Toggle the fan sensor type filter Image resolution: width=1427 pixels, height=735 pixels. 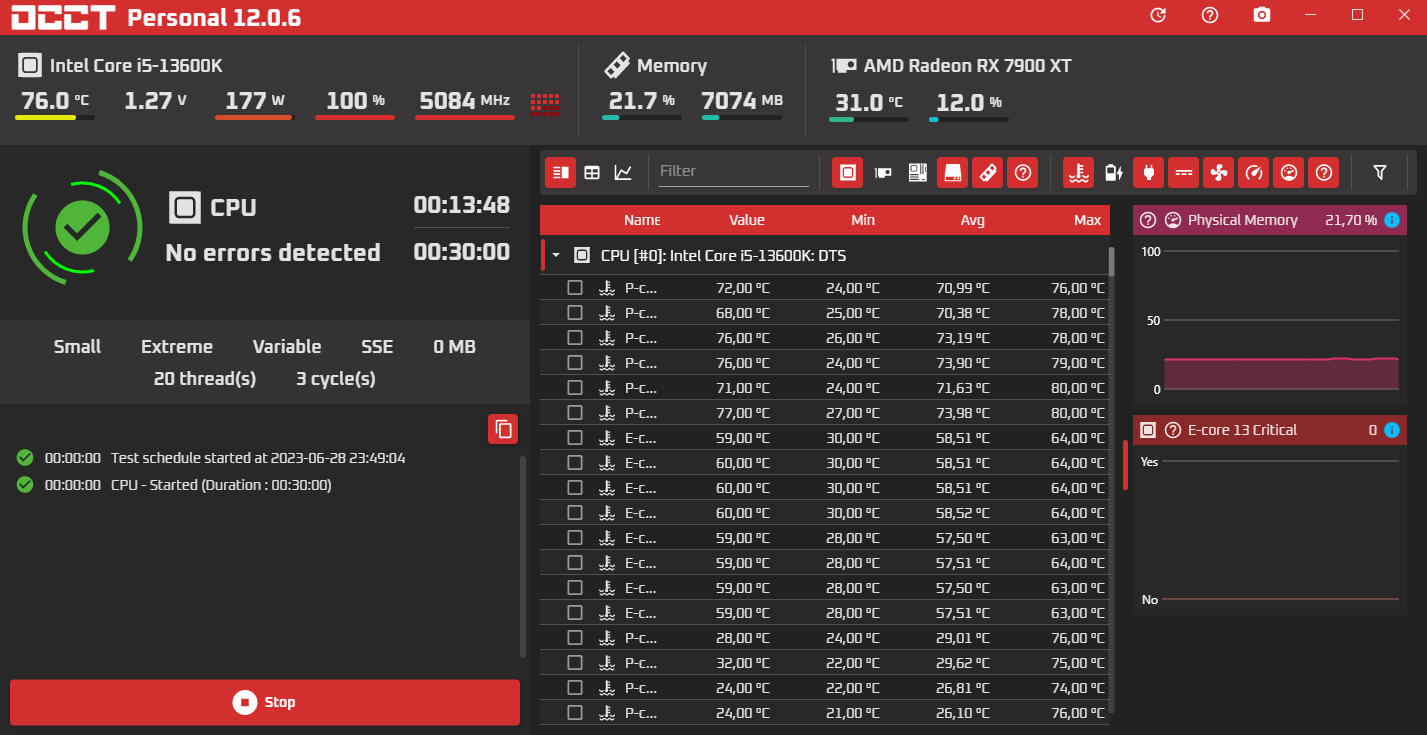[1218, 172]
